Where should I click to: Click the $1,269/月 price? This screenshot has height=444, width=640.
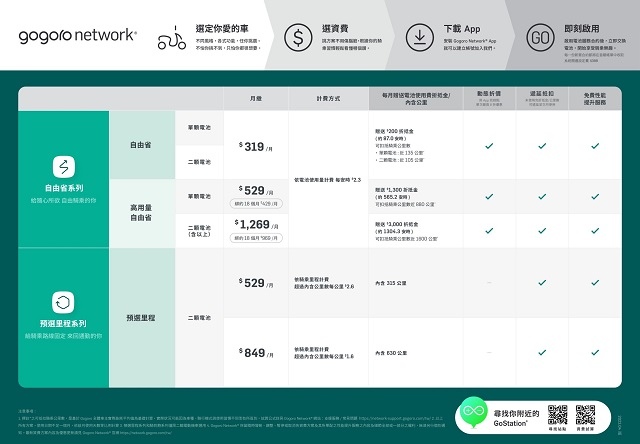(x=256, y=224)
